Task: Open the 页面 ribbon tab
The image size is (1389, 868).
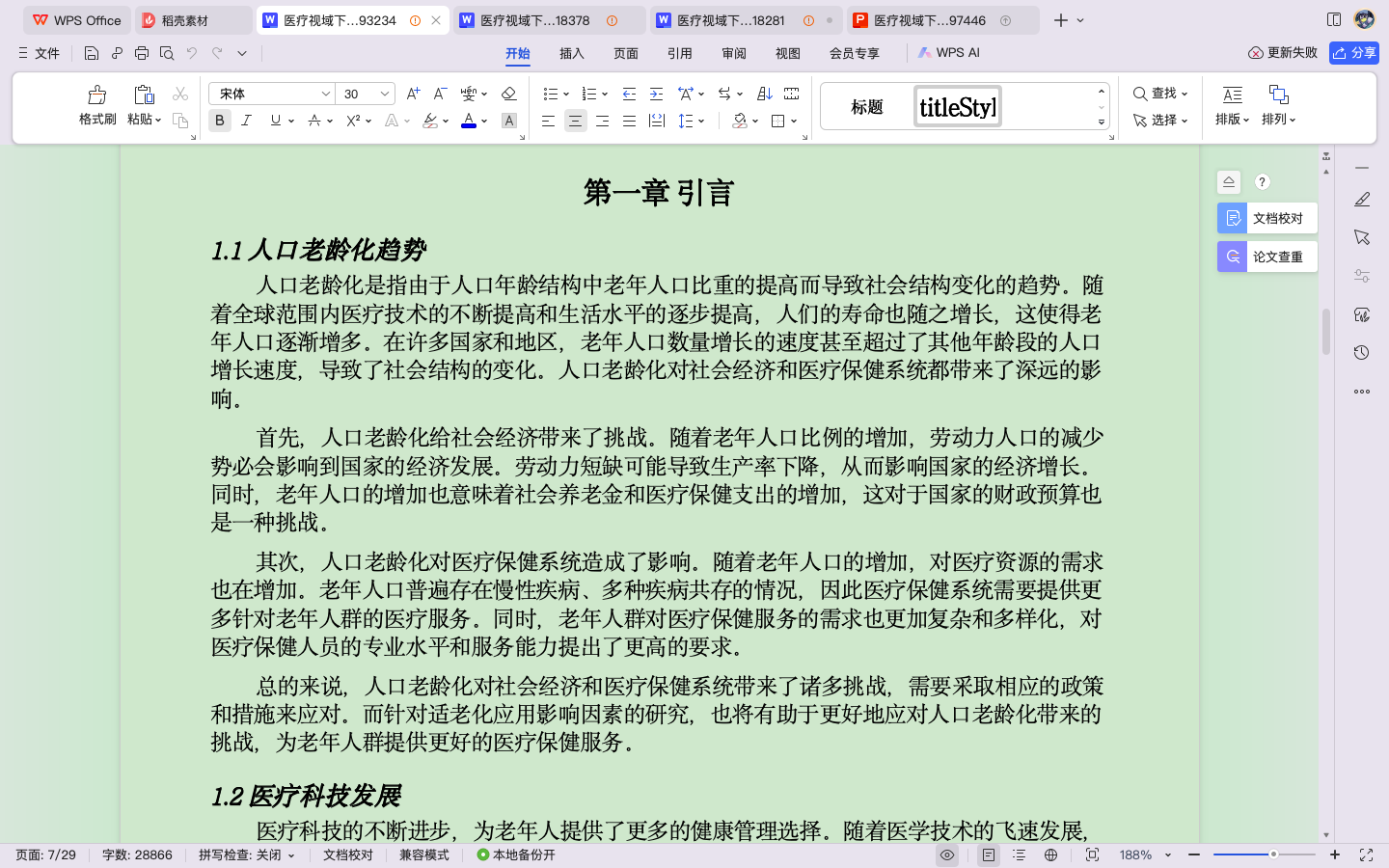Action: (626, 53)
